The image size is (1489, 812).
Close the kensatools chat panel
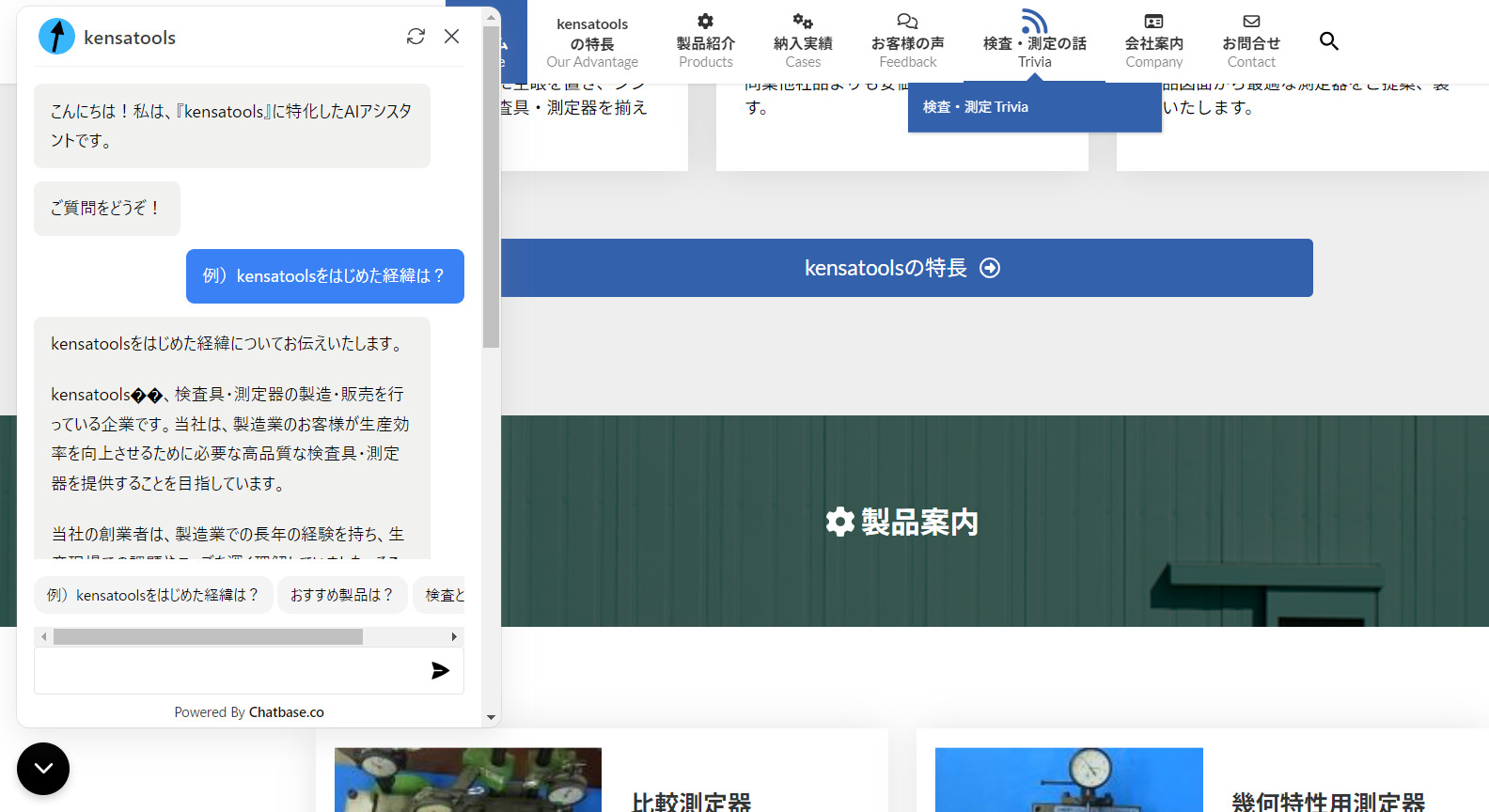click(x=452, y=37)
